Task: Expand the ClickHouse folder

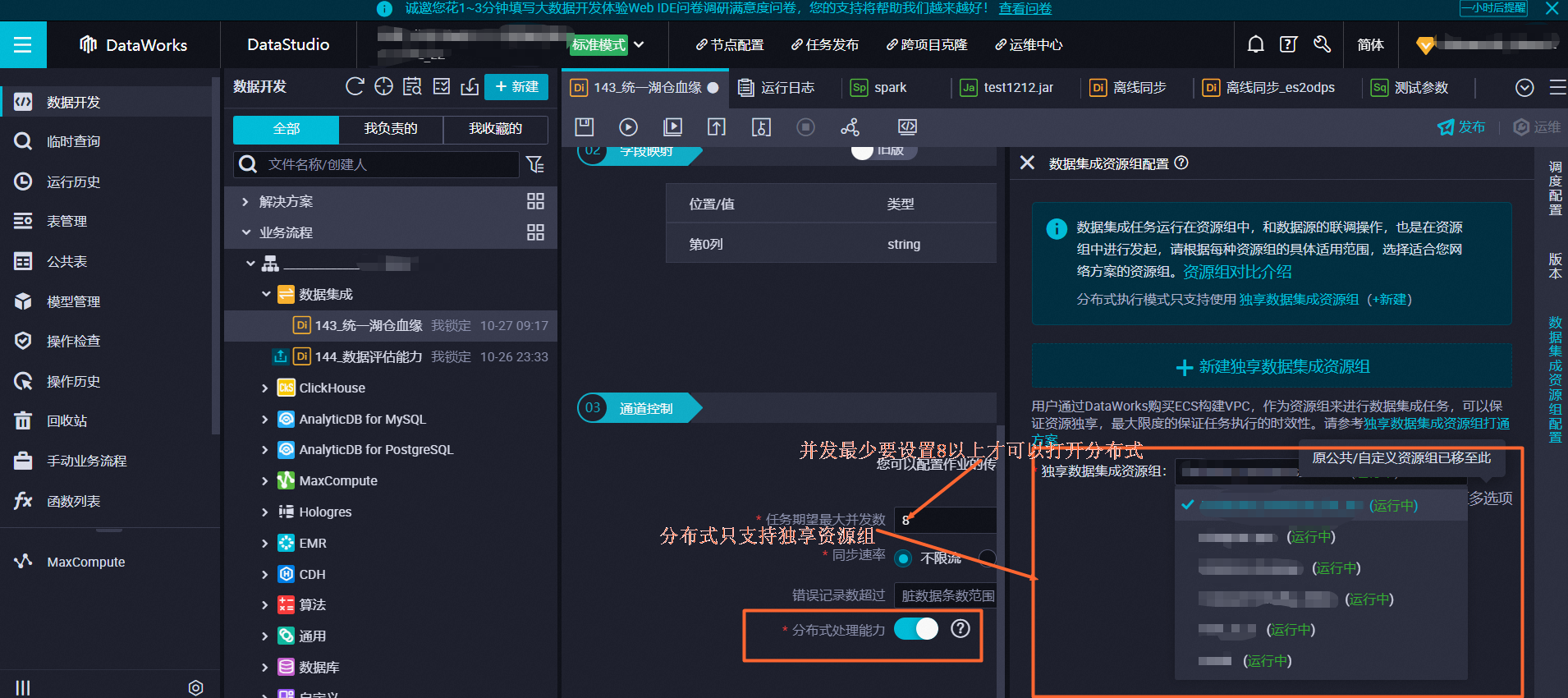Action: [x=264, y=388]
